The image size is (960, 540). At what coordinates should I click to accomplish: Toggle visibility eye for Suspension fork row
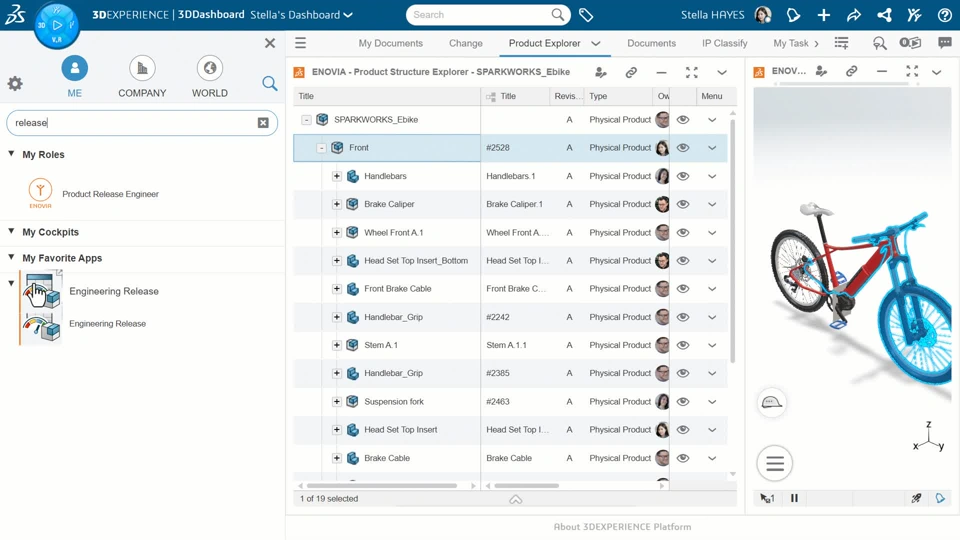(683, 401)
